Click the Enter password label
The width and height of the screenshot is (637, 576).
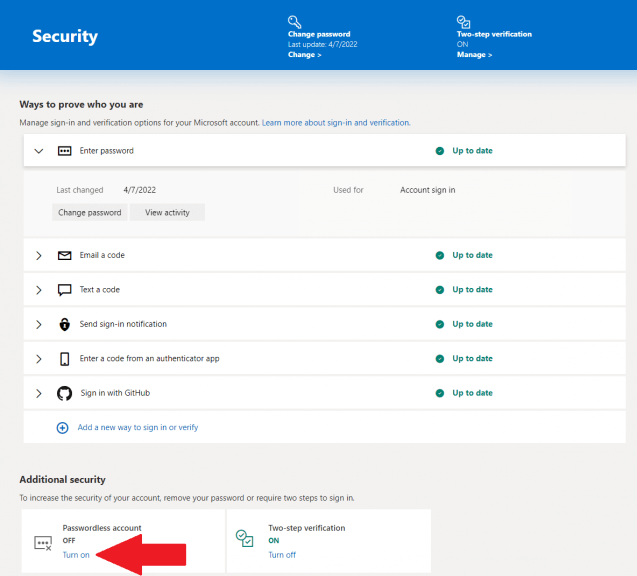pyautogui.click(x=106, y=151)
